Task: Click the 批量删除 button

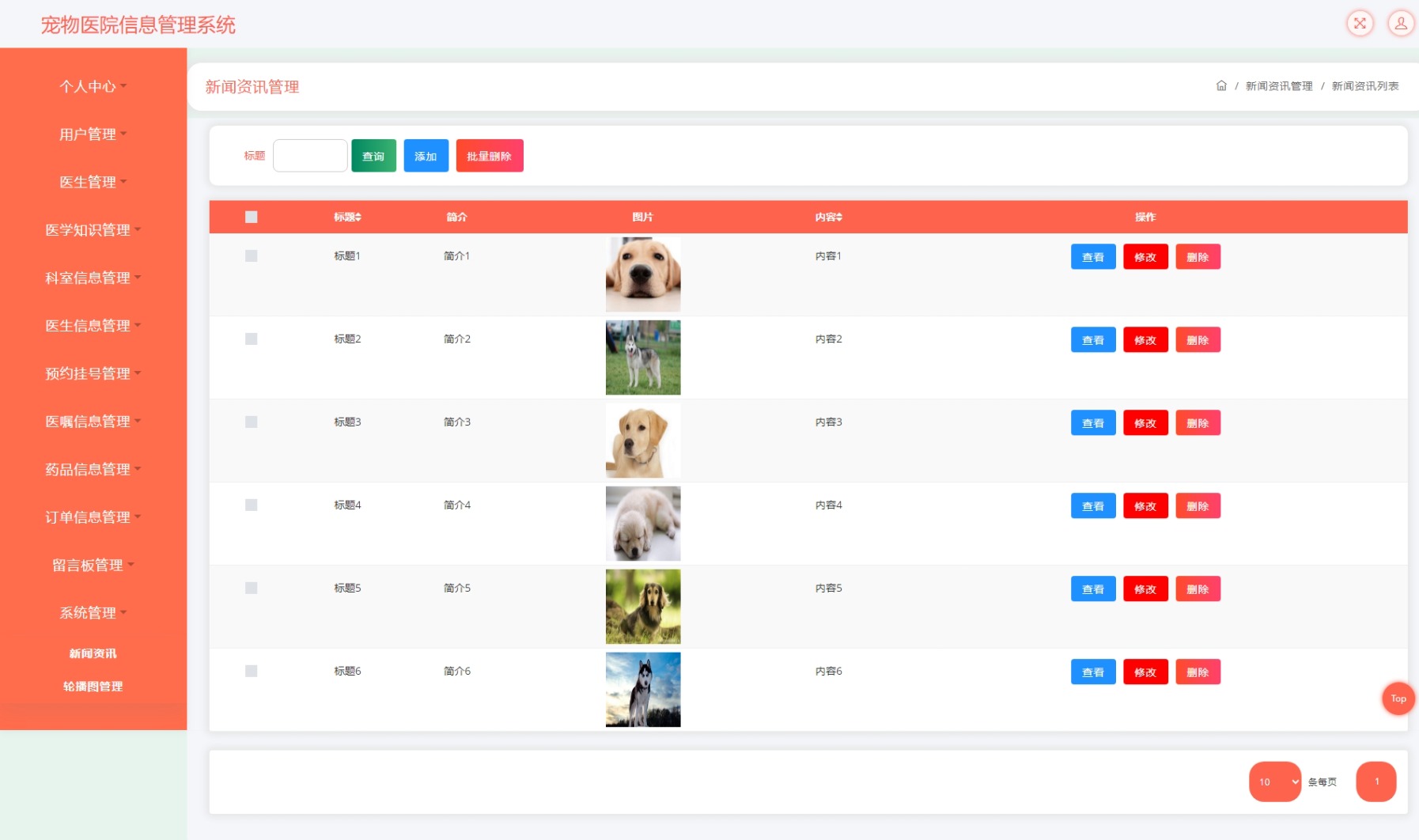Action: (x=490, y=156)
